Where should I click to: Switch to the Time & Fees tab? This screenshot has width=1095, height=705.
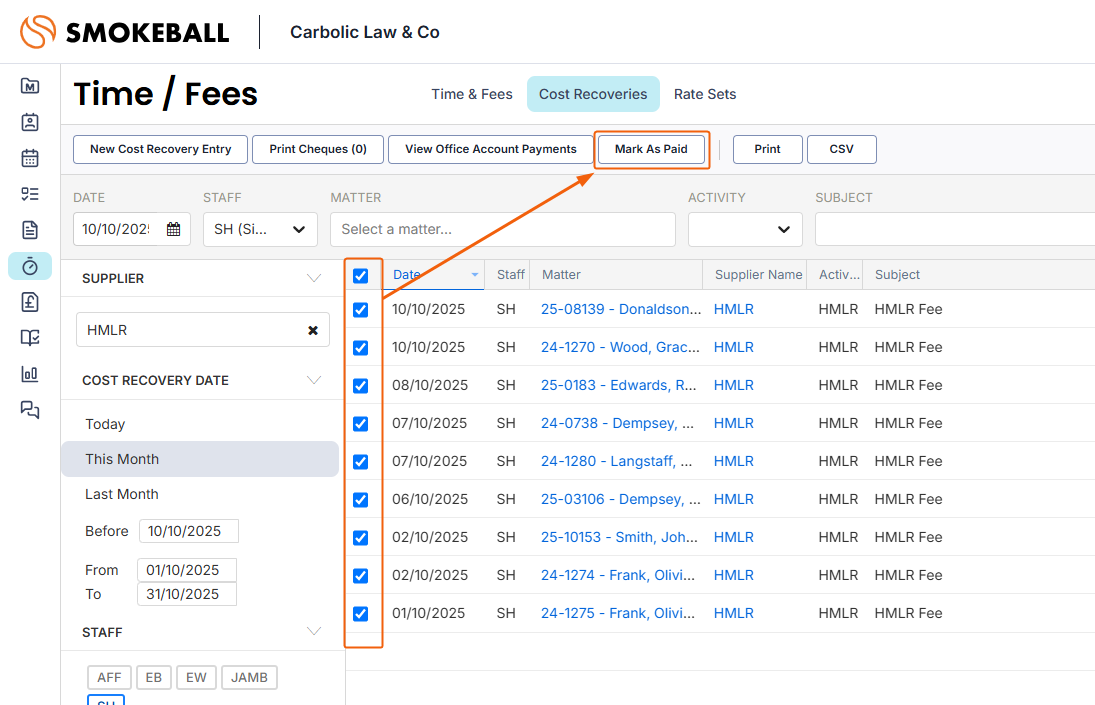472,94
